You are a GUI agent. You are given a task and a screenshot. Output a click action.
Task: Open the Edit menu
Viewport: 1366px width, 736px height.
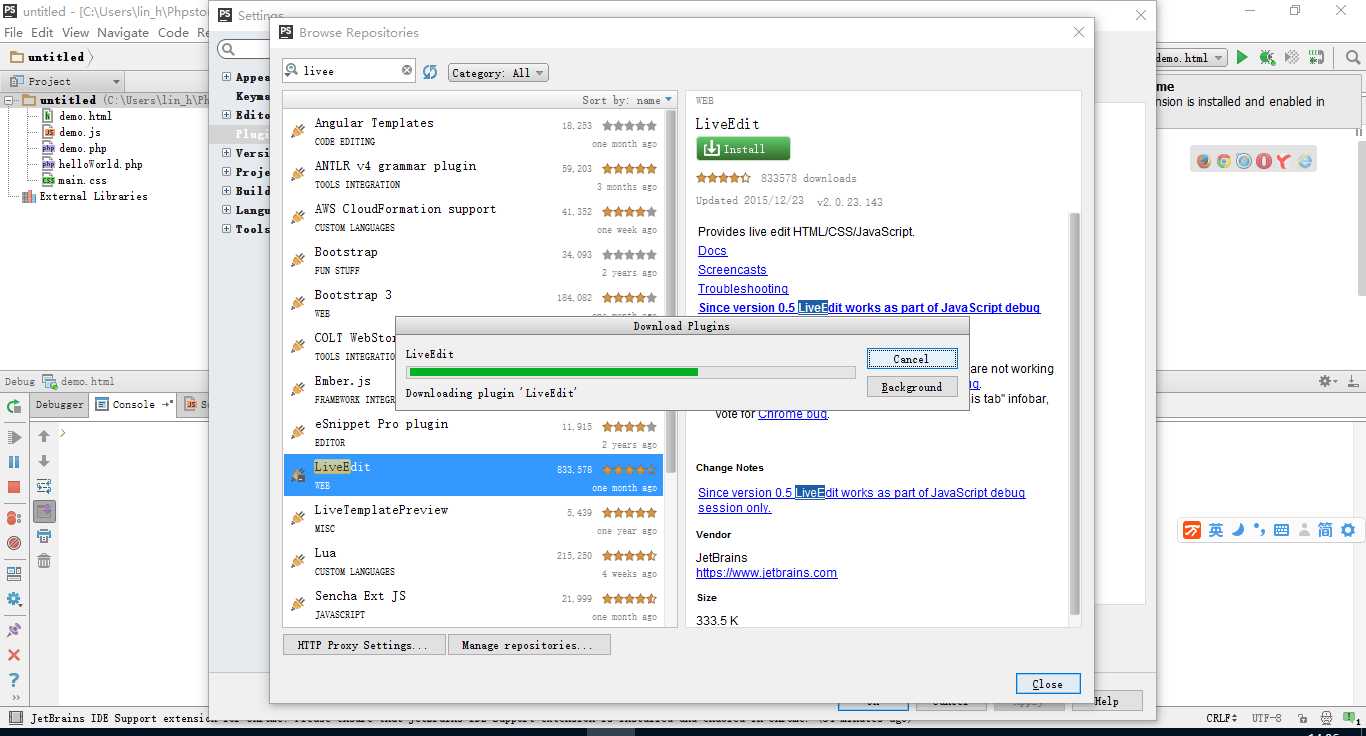[x=42, y=32]
